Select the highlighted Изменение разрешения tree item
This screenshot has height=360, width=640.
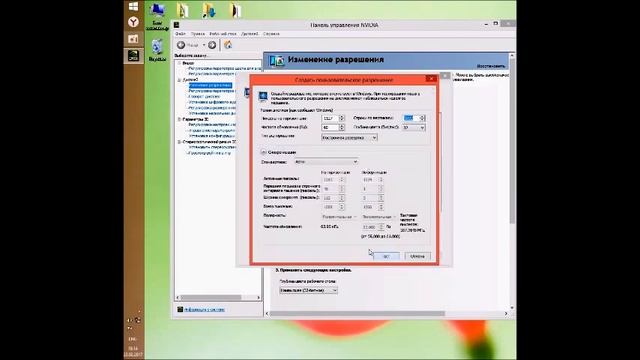[x=210, y=85]
